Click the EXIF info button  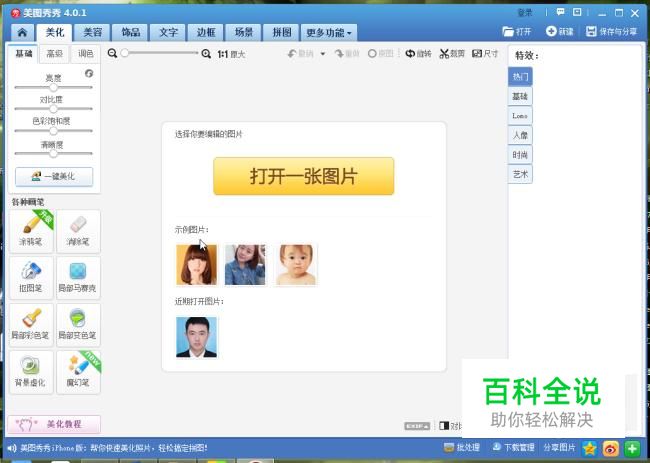[x=417, y=426]
